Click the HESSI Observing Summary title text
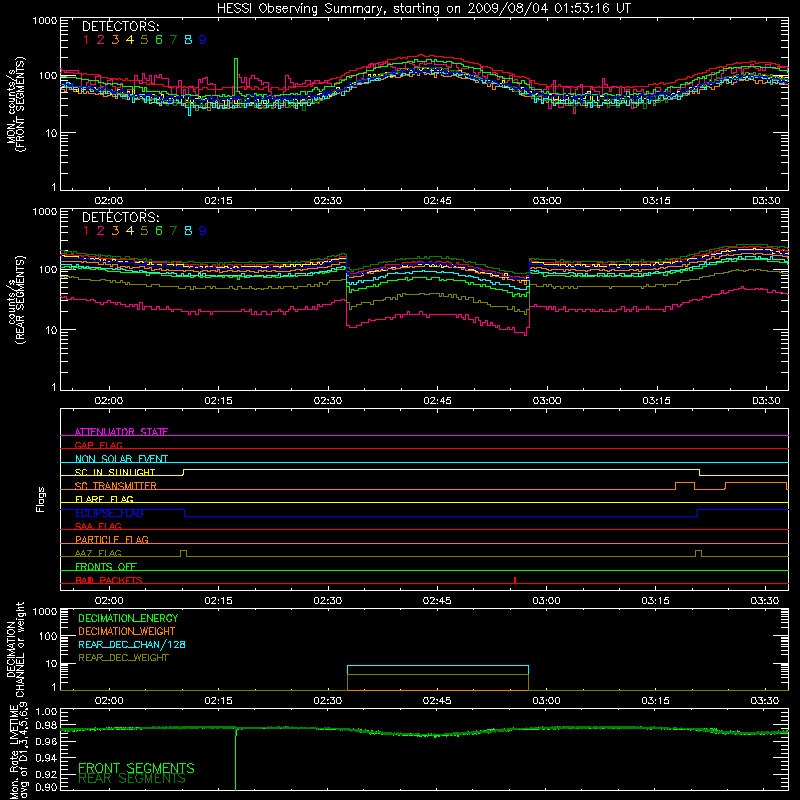 [423, 9]
